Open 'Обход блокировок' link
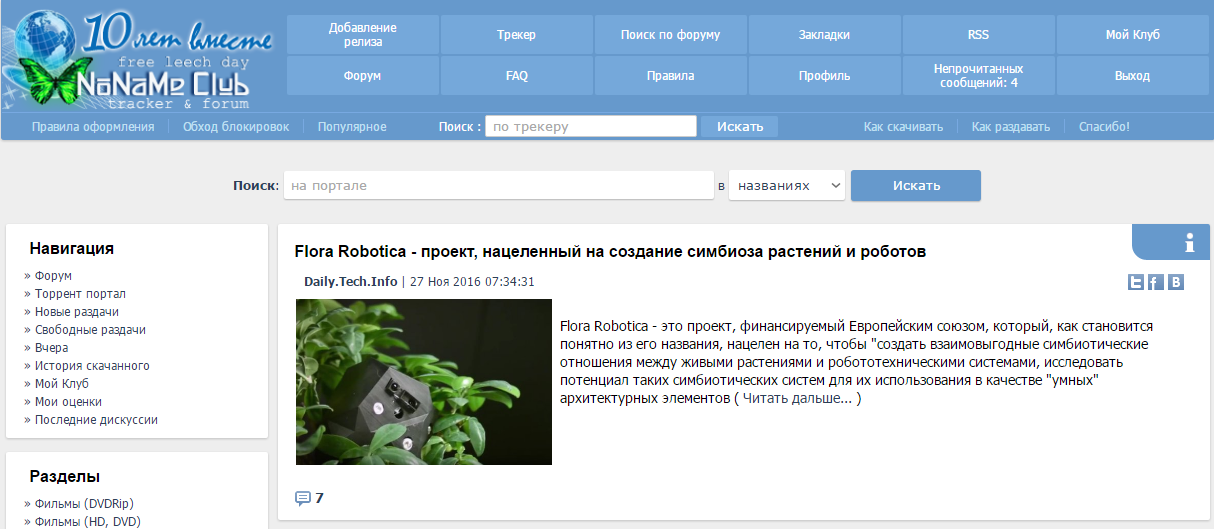 click(x=236, y=127)
